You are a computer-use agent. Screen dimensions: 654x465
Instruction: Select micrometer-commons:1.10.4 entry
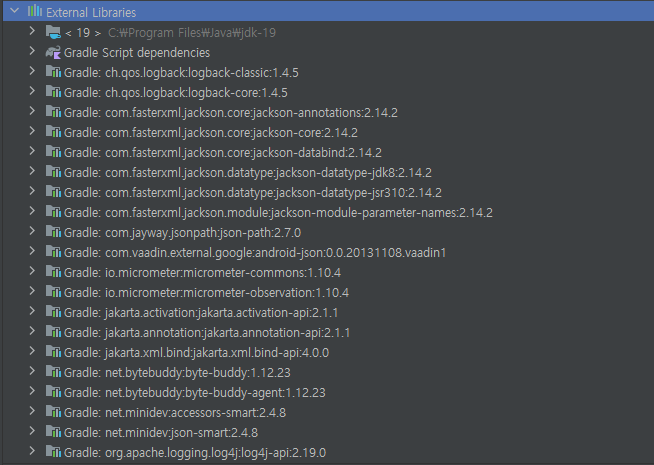pyautogui.click(x=202, y=273)
